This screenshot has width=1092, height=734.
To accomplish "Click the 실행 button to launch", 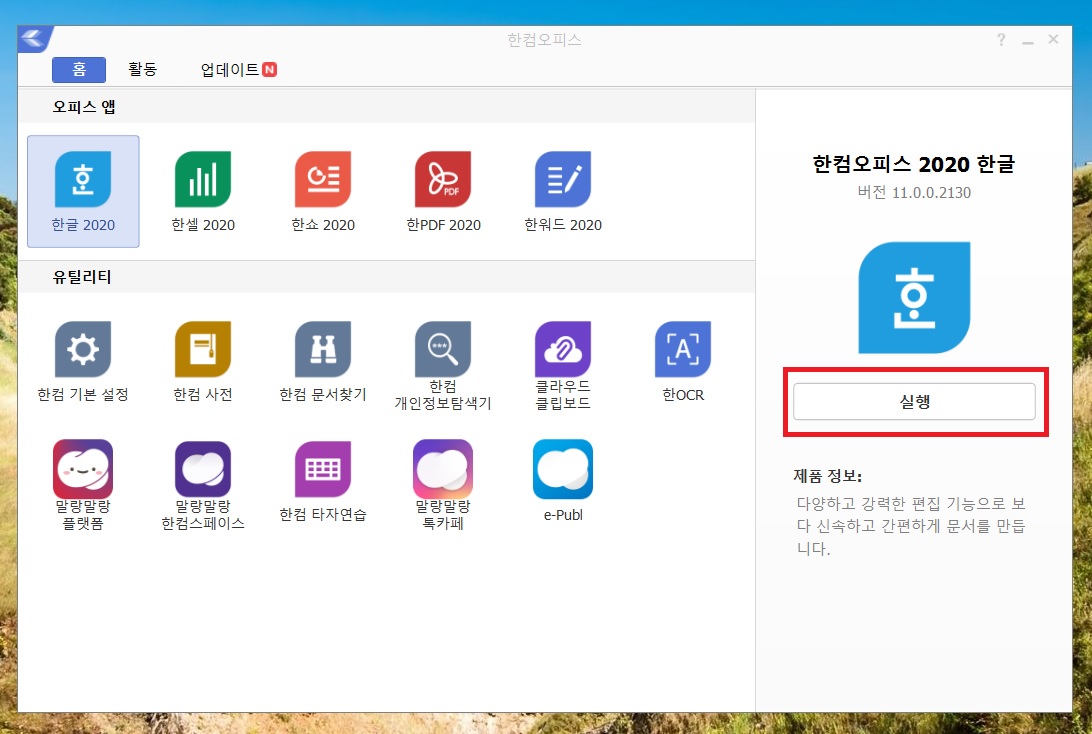I will point(914,402).
